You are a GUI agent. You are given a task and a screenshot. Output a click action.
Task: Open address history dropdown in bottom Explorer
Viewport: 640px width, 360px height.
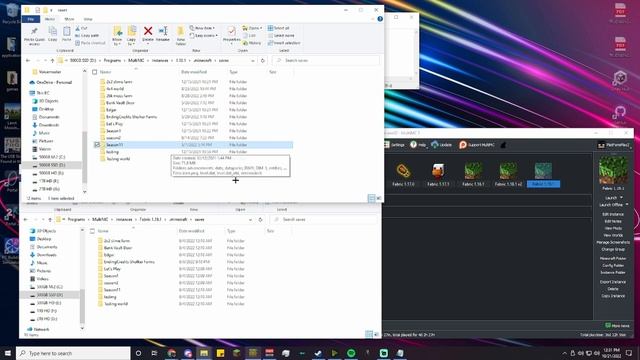[250, 220]
